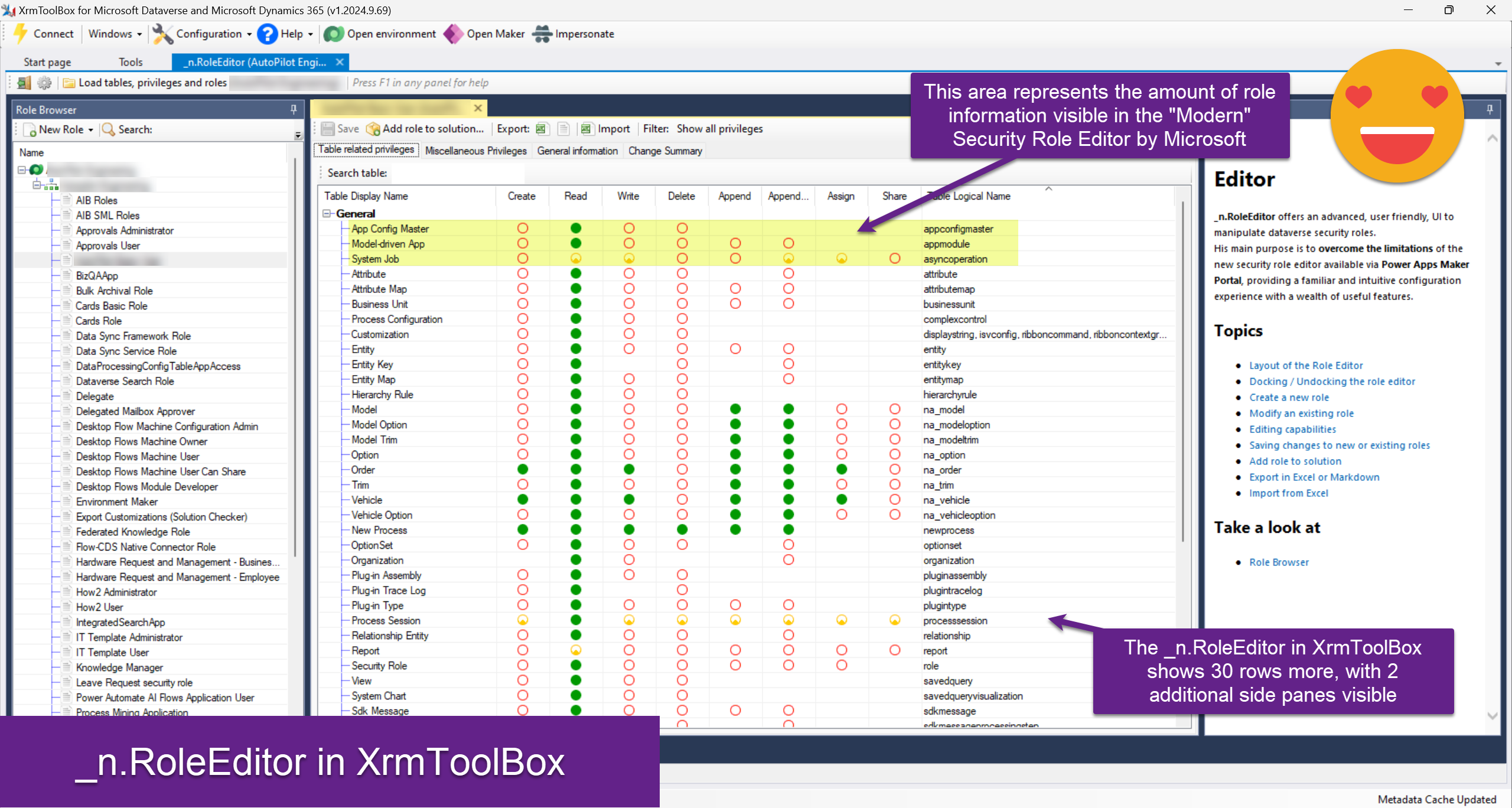Open the Show all privileges filter
1512x808 pixels.
pos(719,128)
